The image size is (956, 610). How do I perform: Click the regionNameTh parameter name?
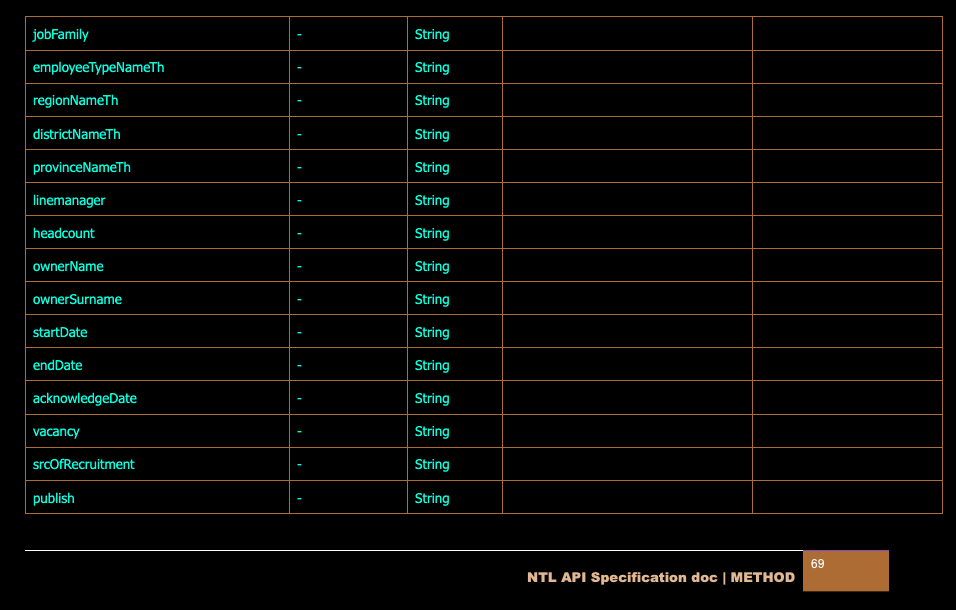tap(75, 101)
